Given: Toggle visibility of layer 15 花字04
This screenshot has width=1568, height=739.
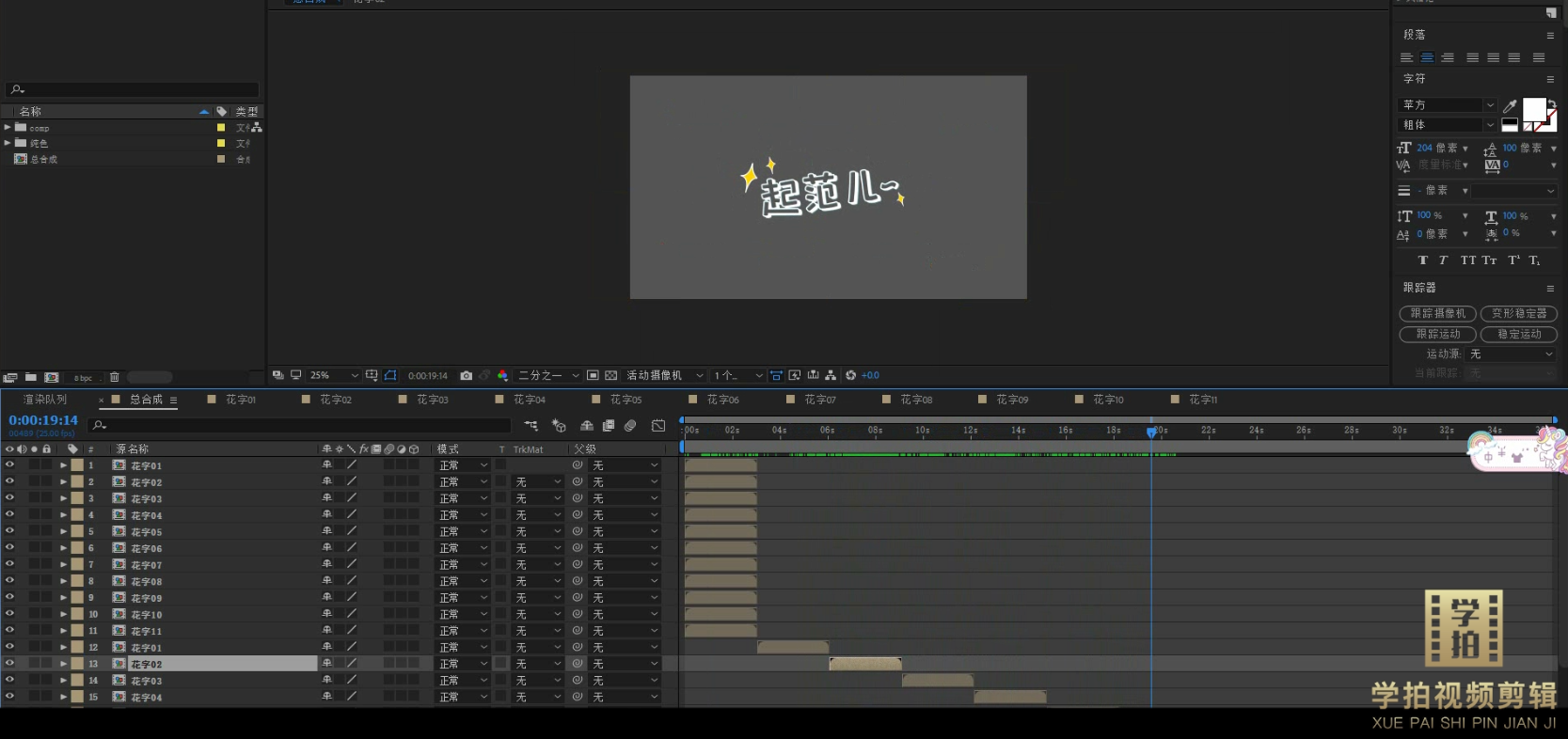Looking at the screenshot, I should tap(9, 697).
